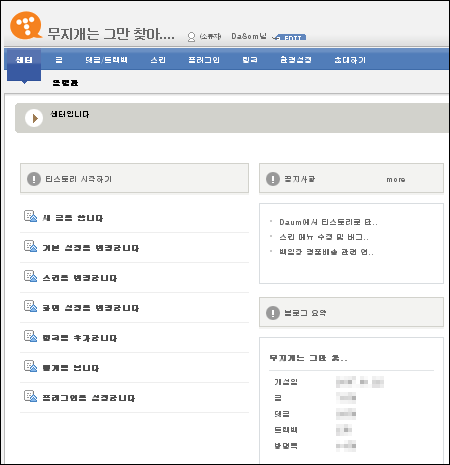Click the 개설일 label in blog summary
This screenshot has width=450, height=465.
click(286, 382)
